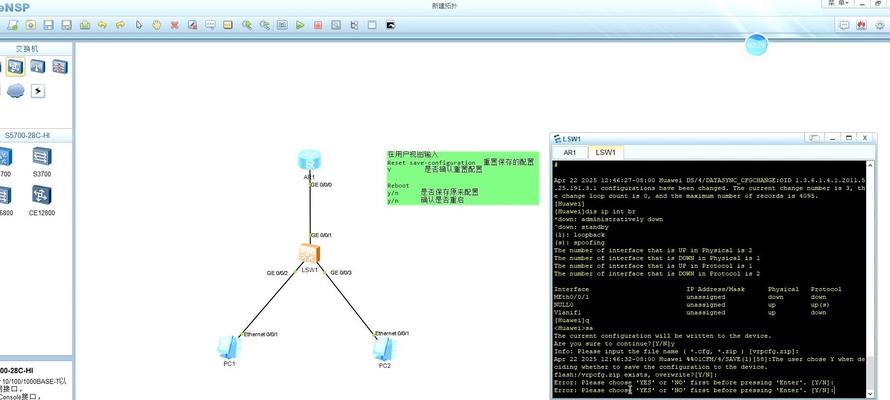Select the S3700 switch device
The height and width of the screenshot is (400, 890).
pyautogui.click(x=42, y=156)
